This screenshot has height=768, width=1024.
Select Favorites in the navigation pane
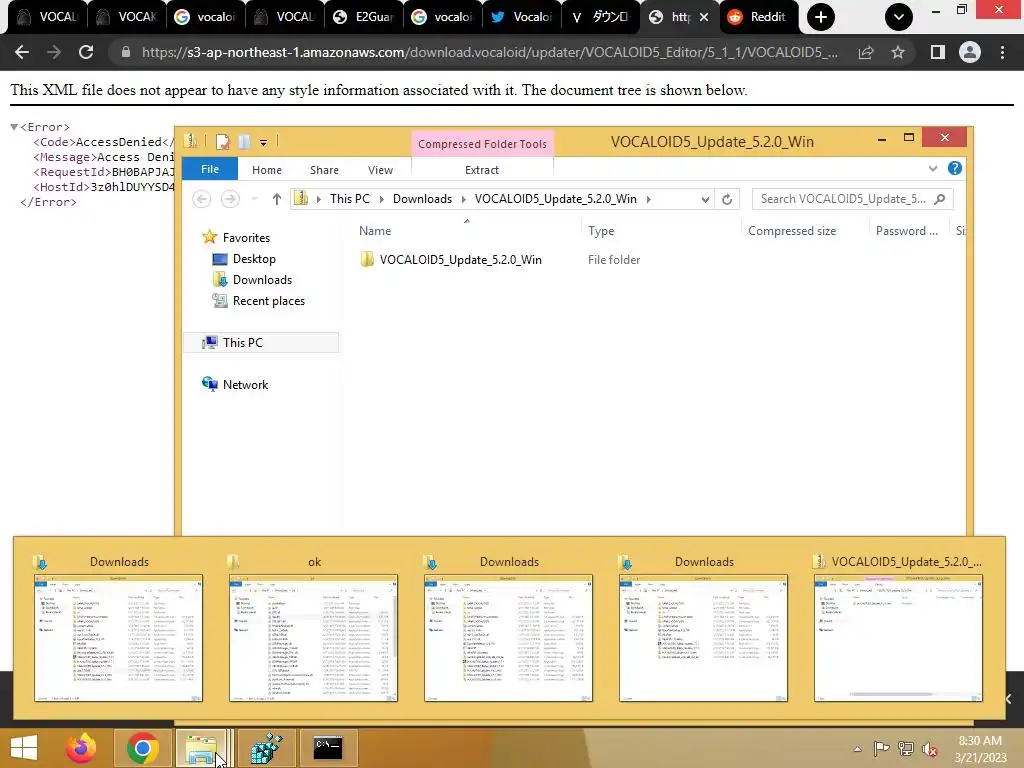[246, 238]
